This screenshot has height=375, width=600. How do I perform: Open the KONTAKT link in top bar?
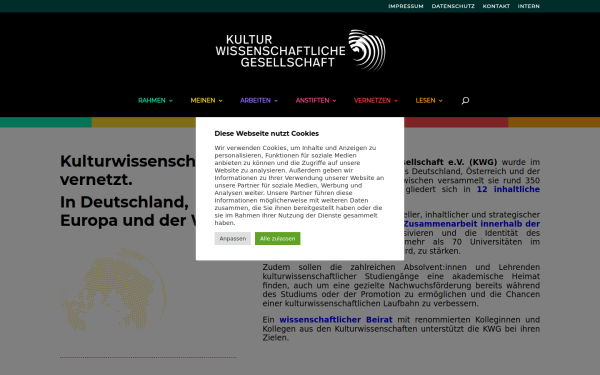(496, 6)
